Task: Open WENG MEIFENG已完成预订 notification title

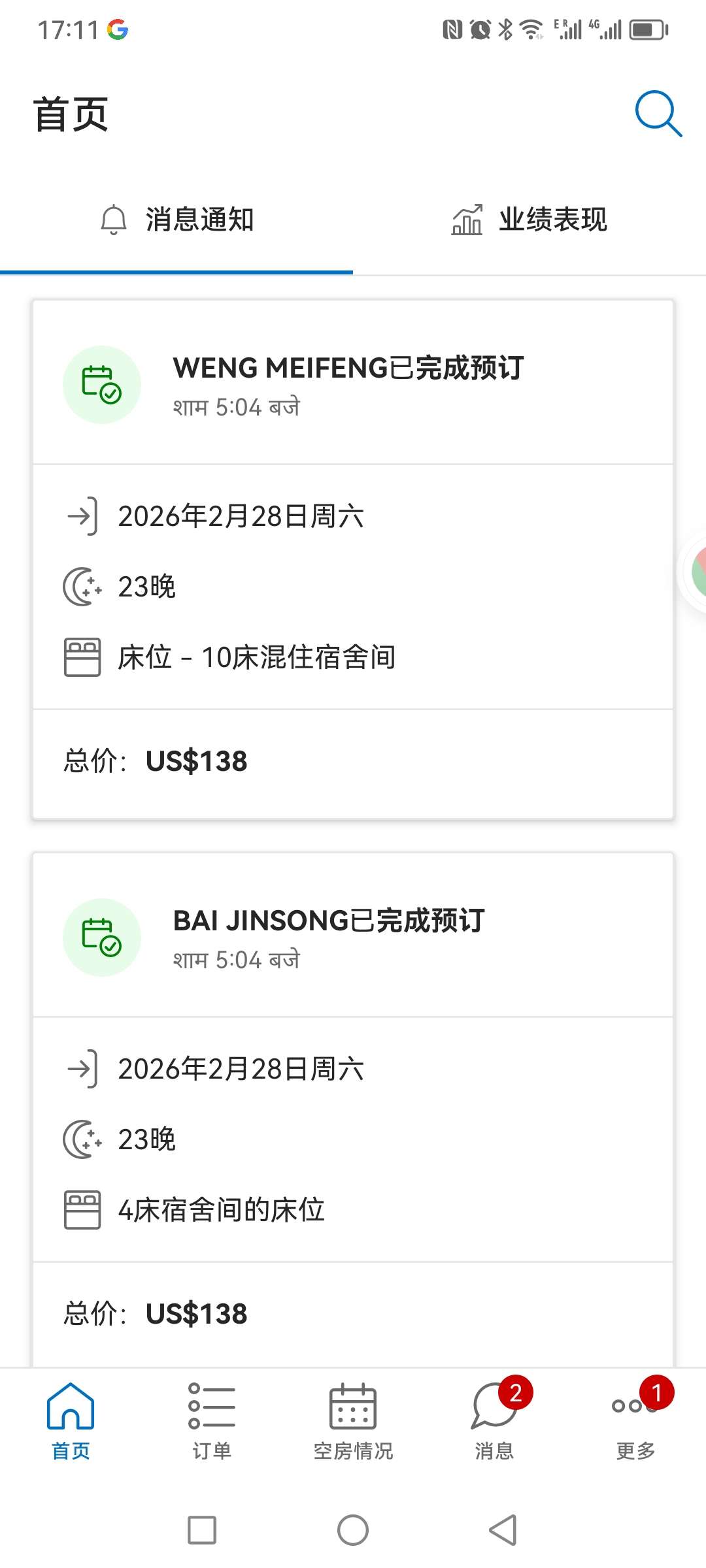Action: pyautogui.click(x=348, y=368)
